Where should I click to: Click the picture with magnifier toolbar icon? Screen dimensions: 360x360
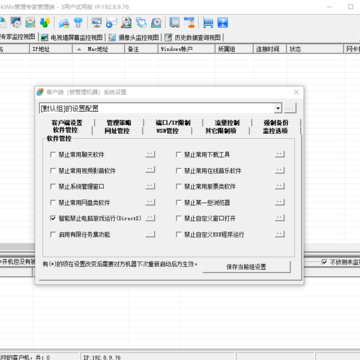[126, 23]
